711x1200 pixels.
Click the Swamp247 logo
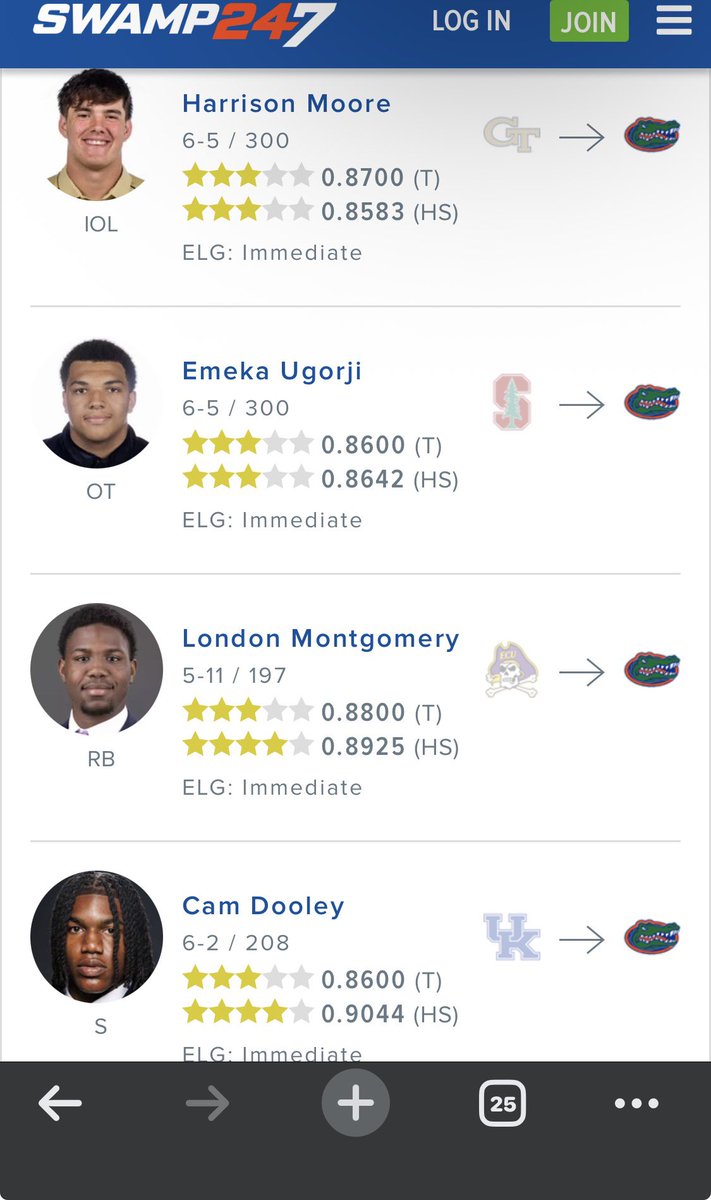click(184, 22)
